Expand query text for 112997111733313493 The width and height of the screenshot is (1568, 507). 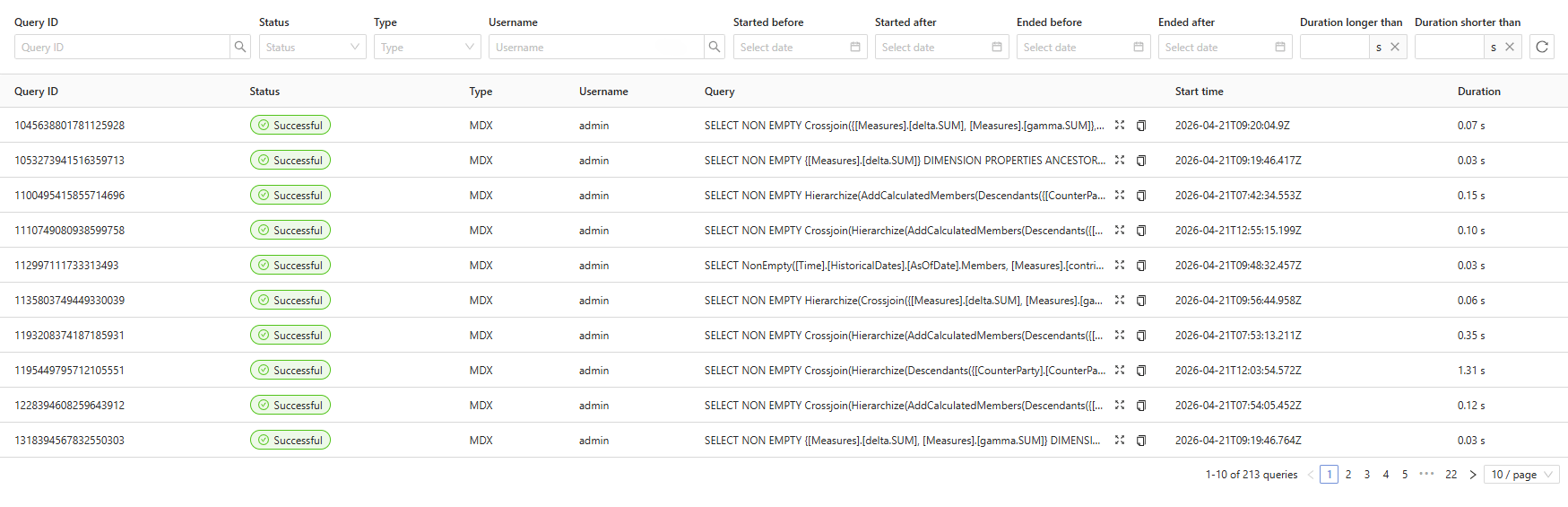[x=1120, y=266]
